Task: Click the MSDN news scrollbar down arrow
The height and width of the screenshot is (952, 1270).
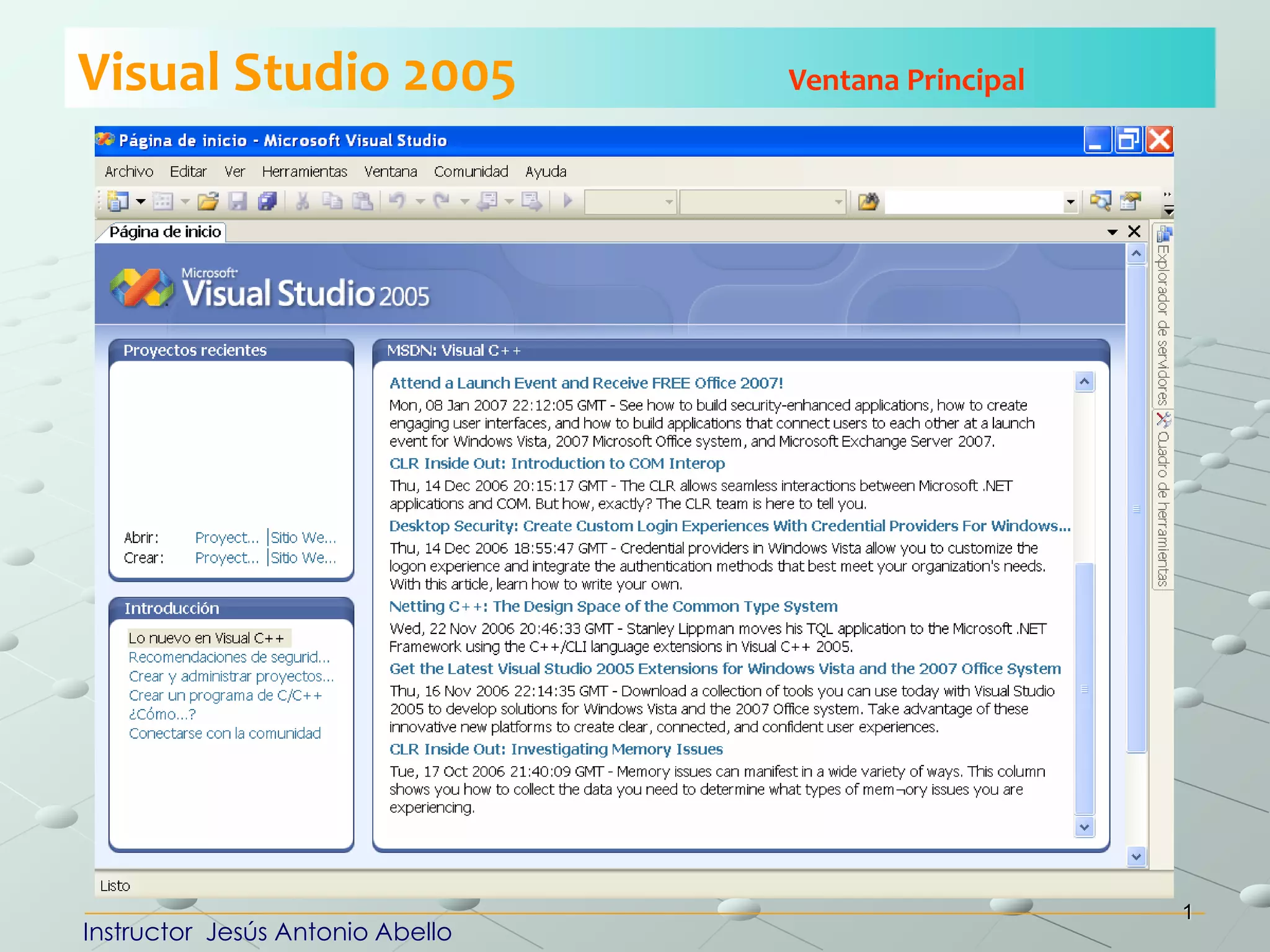Action: [x=1084, y=827]
